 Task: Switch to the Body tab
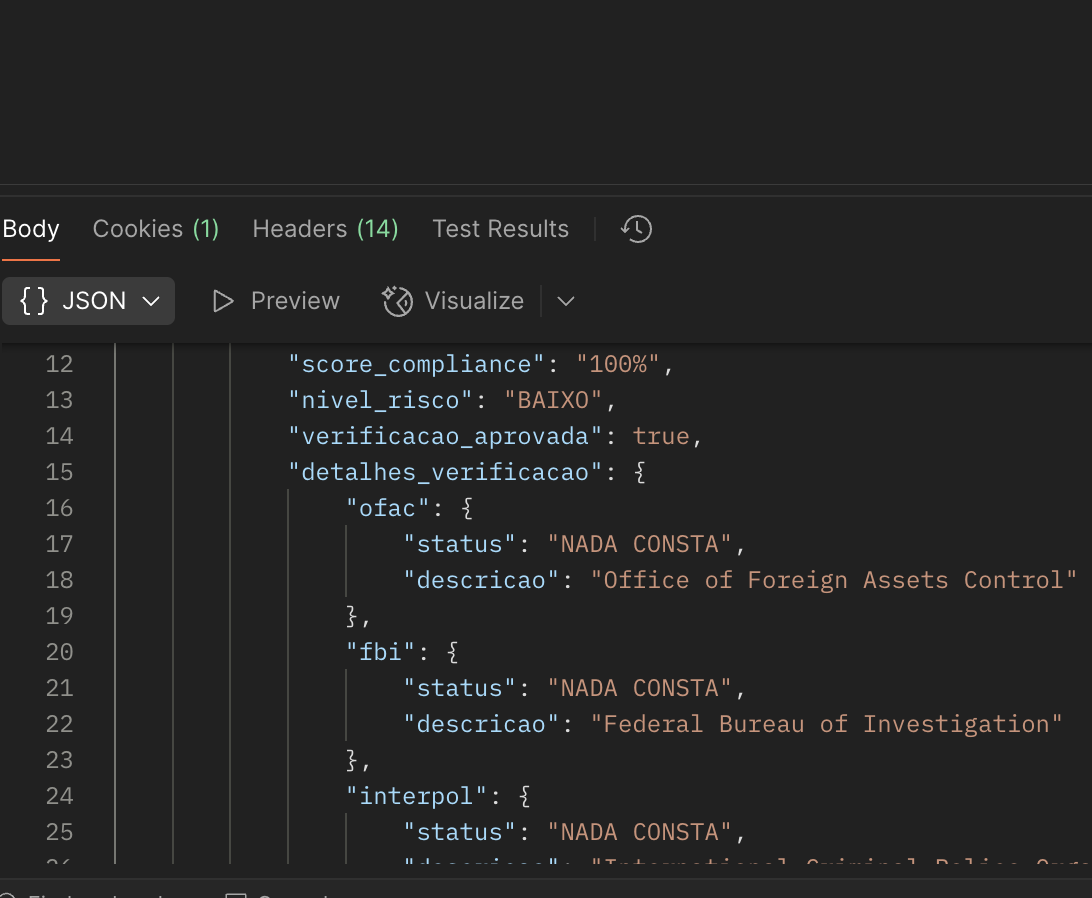pos(31,229)
